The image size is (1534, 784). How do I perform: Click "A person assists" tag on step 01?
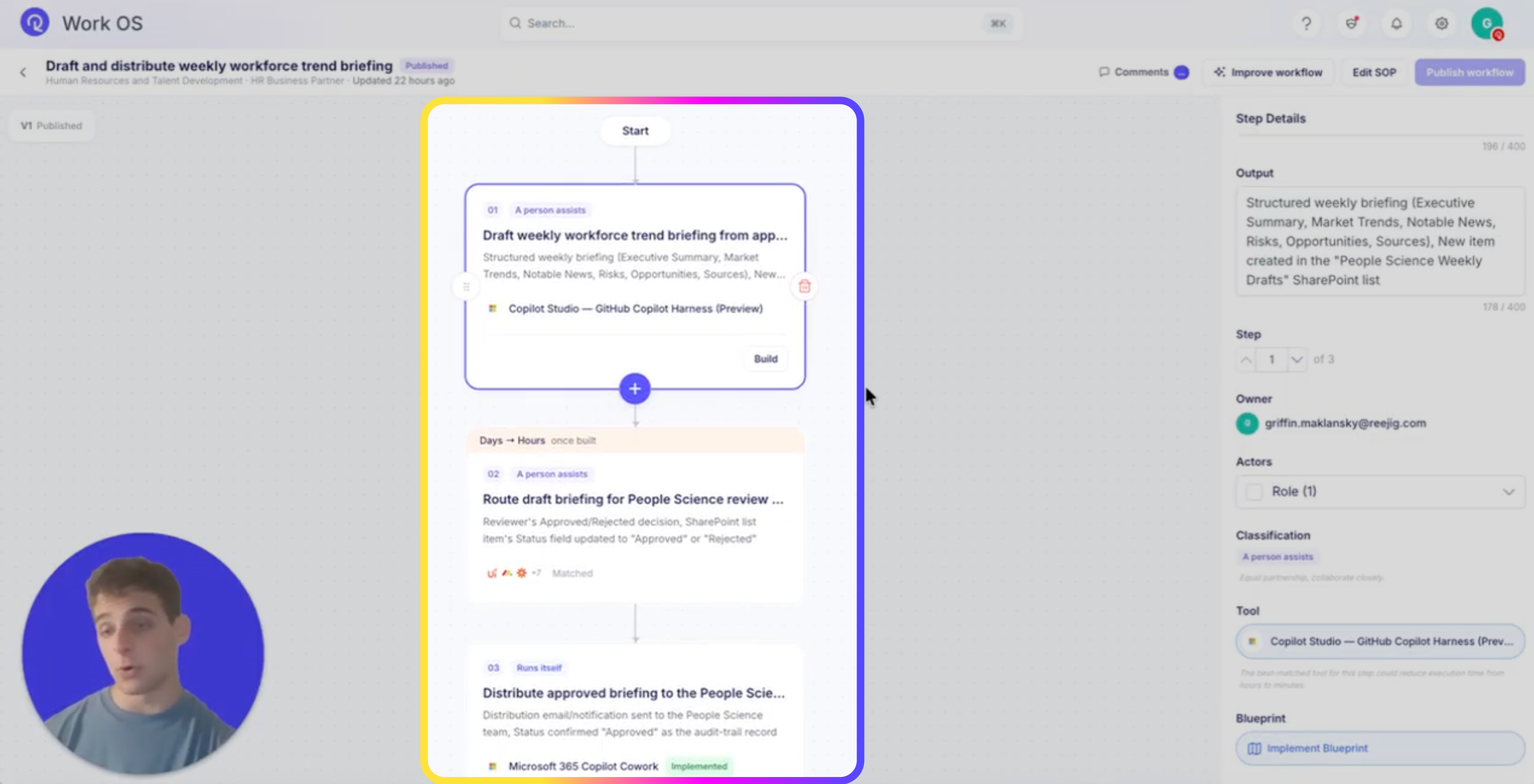pos(550,210)
